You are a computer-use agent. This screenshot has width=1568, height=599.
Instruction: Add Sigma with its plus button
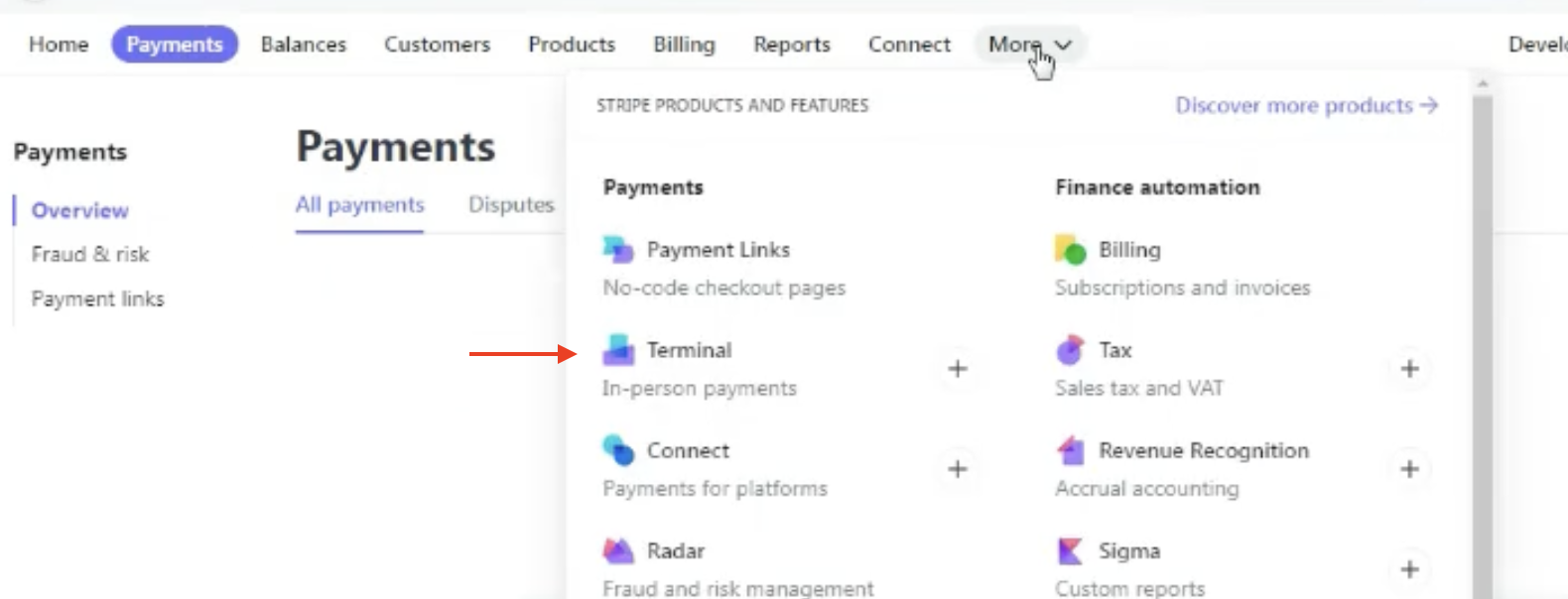pos(1409,569)
